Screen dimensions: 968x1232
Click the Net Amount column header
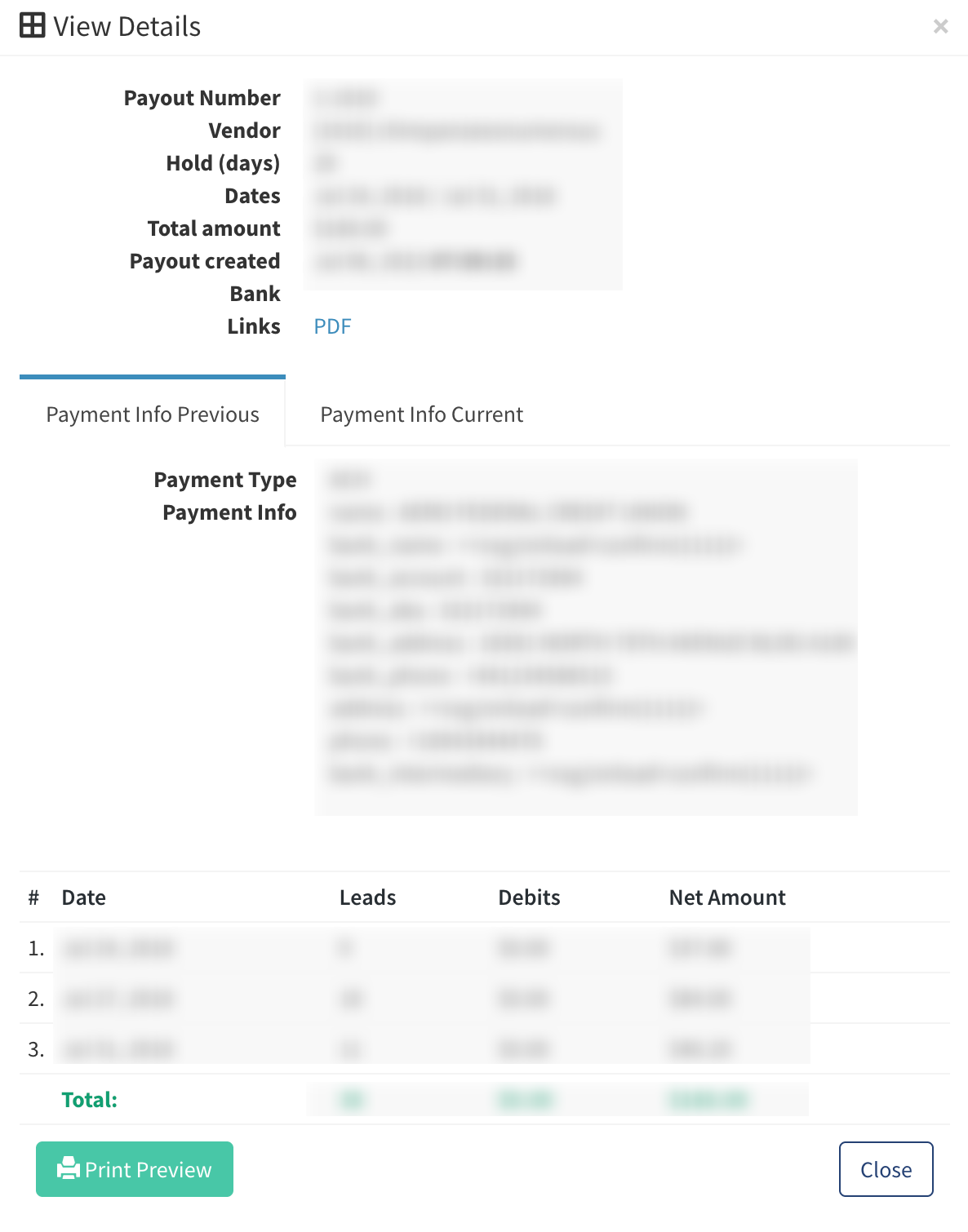(726, 897)
